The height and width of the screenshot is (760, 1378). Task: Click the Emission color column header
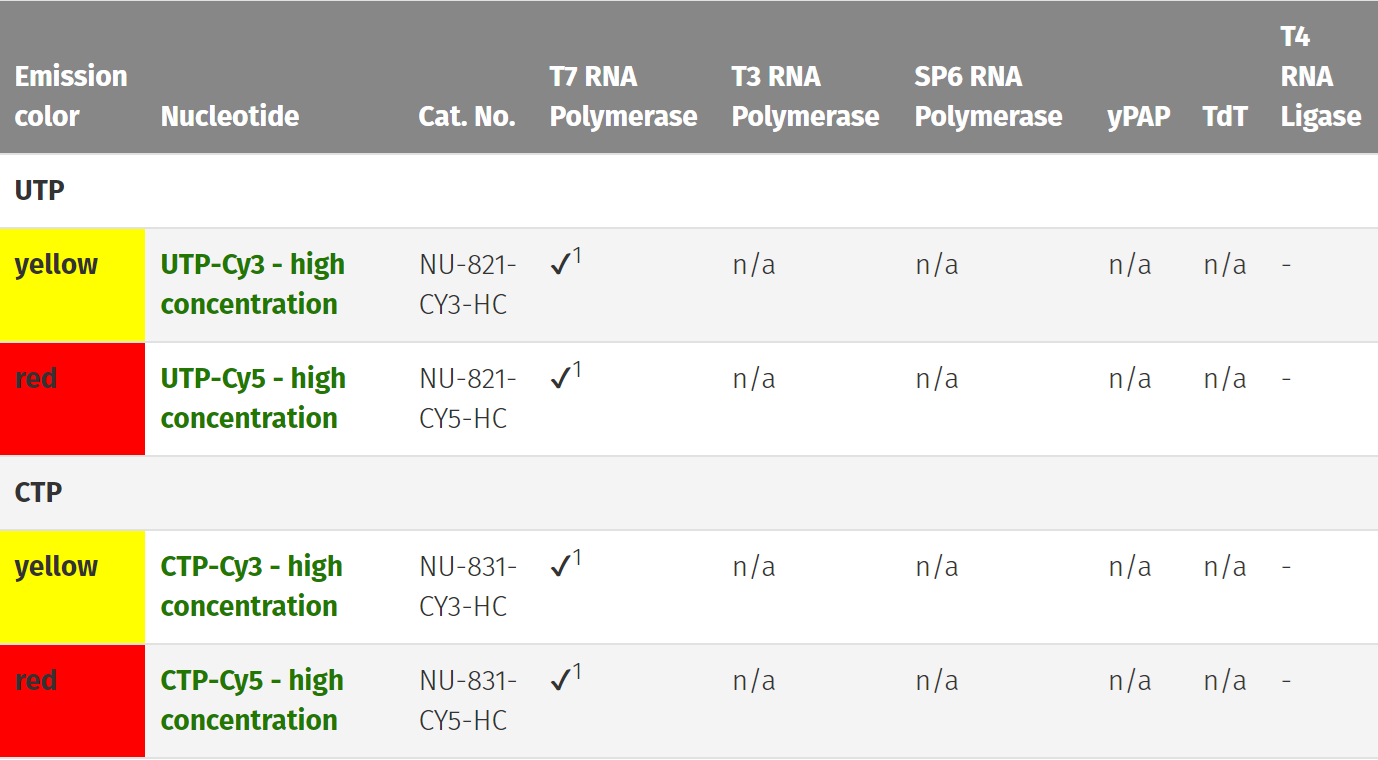(x=71, y=96)
